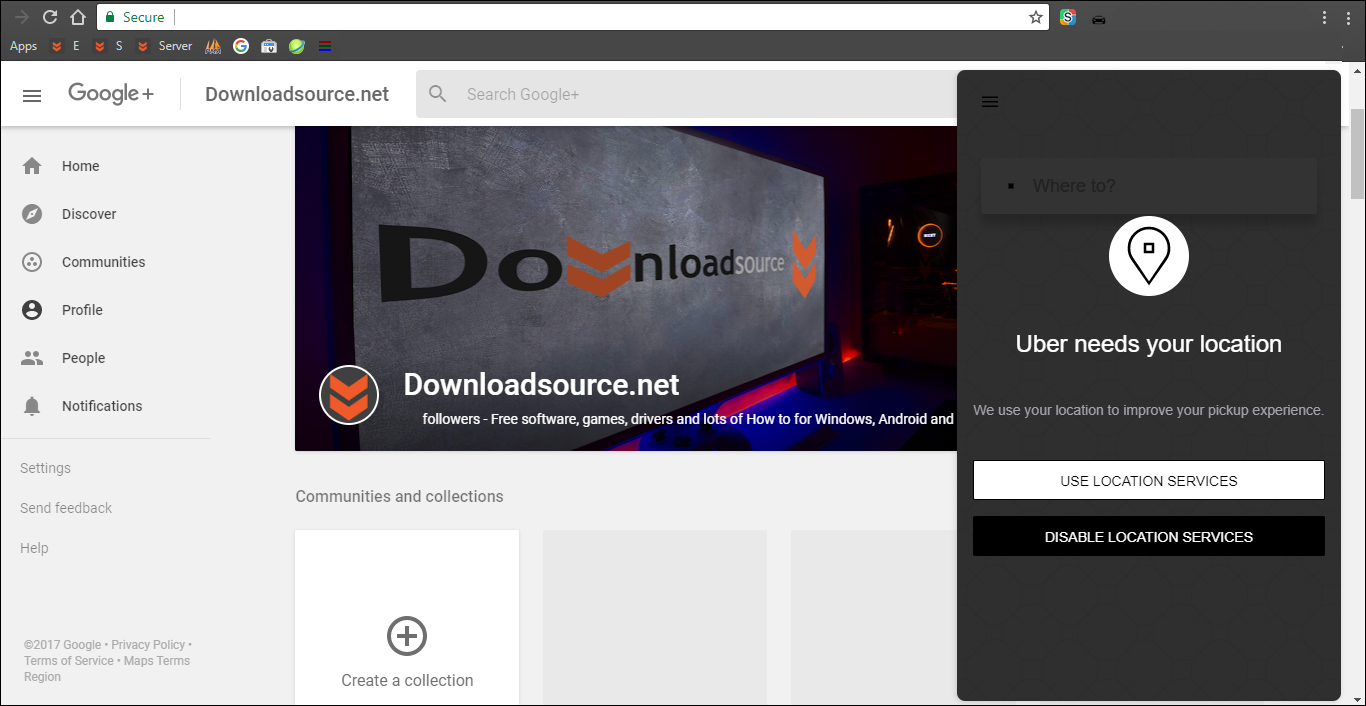Screen dimensions: 1366x706
Task: Bookmark this page with star icon
Action: tap(1036, 17)
